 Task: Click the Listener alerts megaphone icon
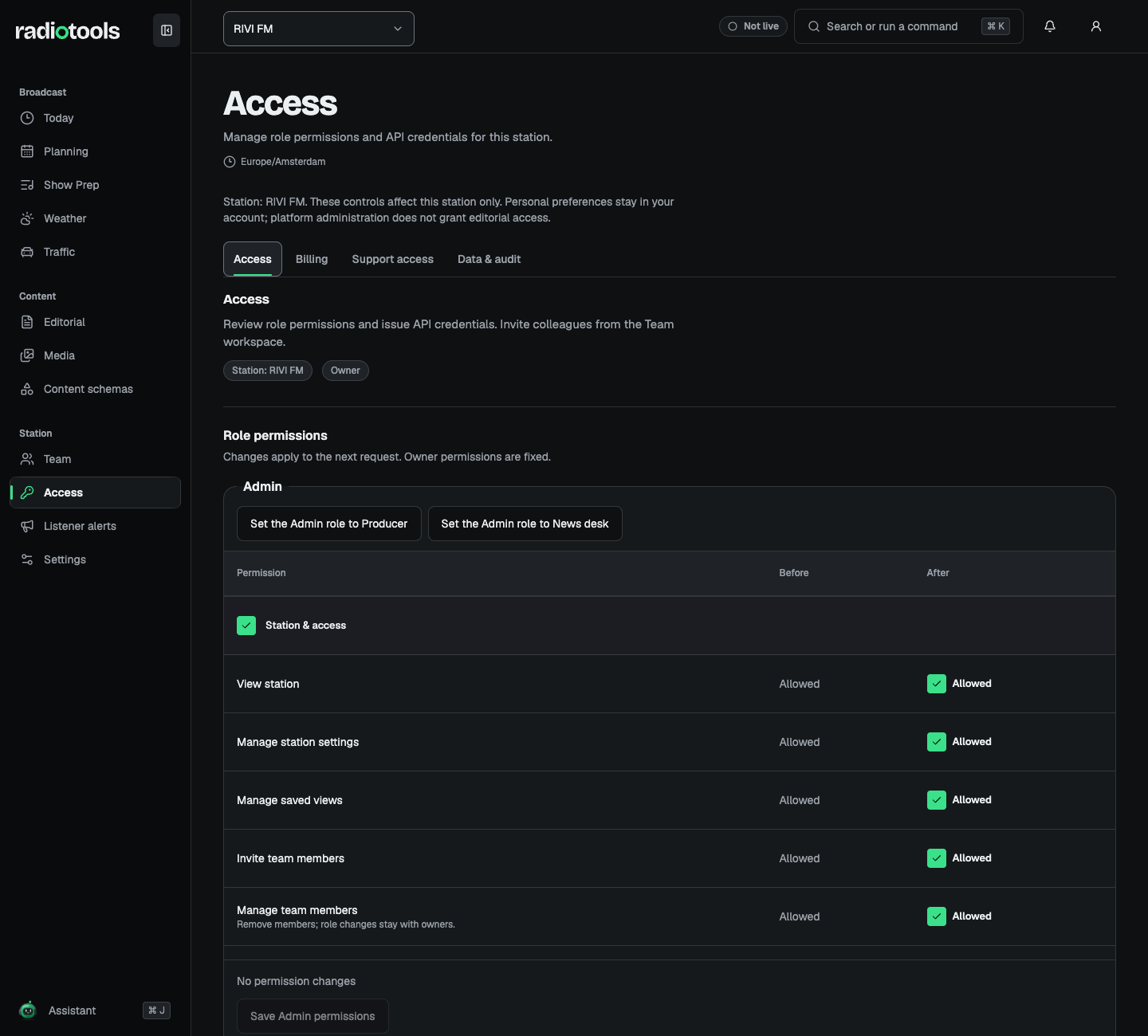pos(27,526)
